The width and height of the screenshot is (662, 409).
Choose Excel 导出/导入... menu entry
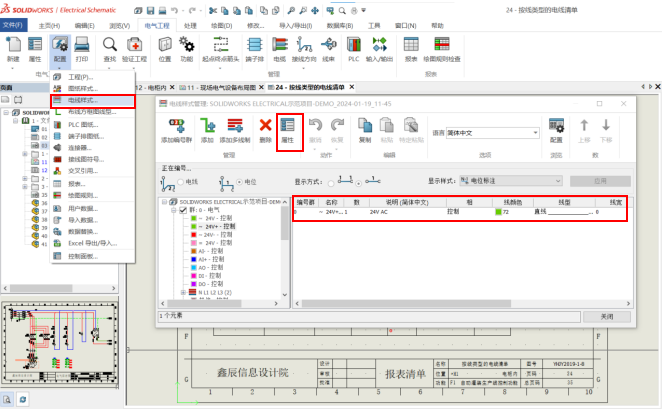92,243
